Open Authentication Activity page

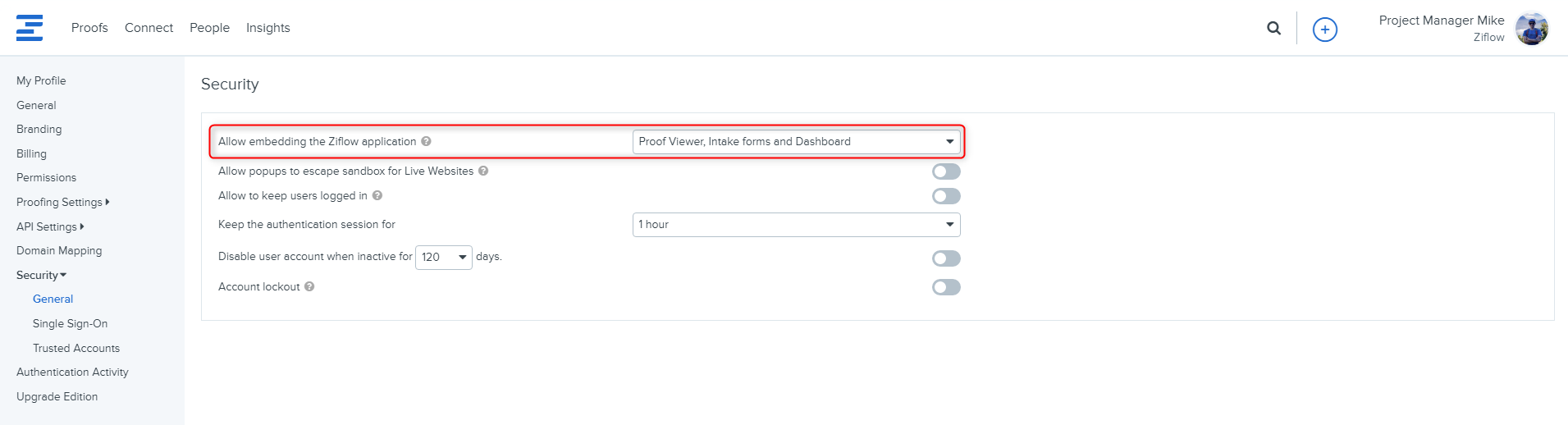point(72,372)
